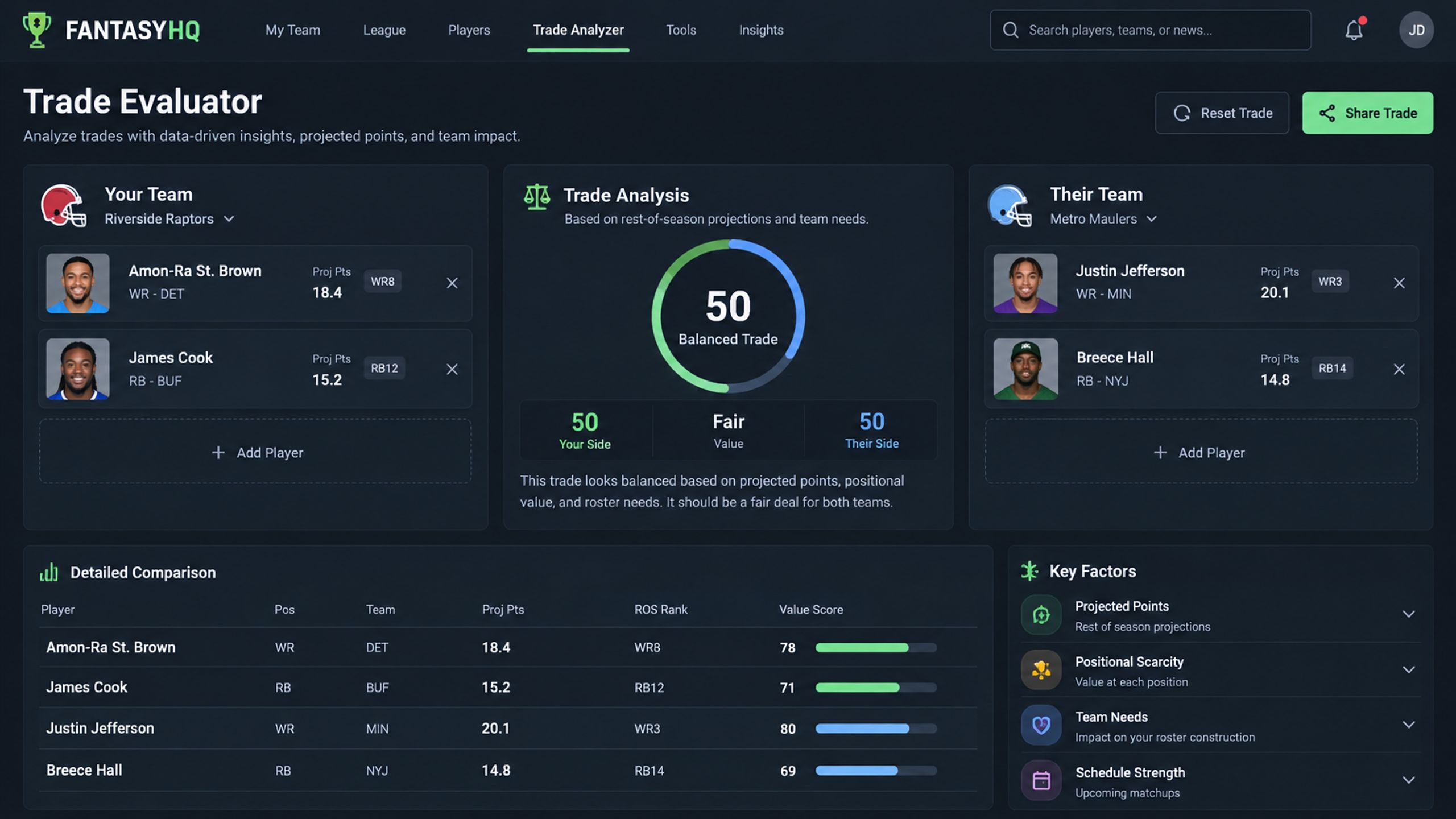
Task: Click James Cook's player photo
Action: (x=78, y=369)
